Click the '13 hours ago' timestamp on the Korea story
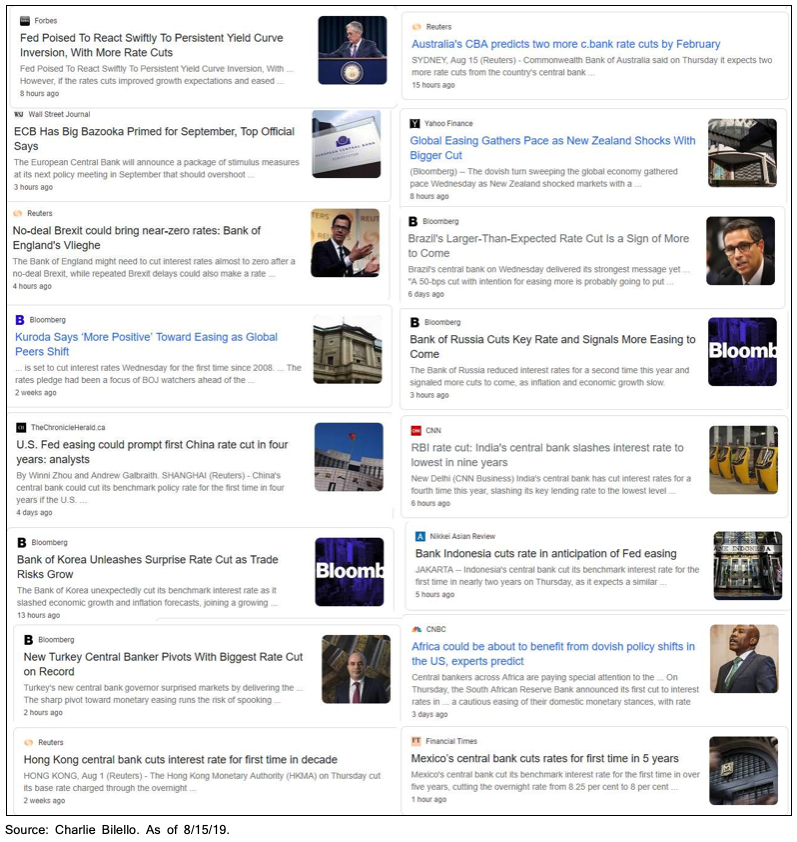The image size is (797, 842). [x=38, y=615]
